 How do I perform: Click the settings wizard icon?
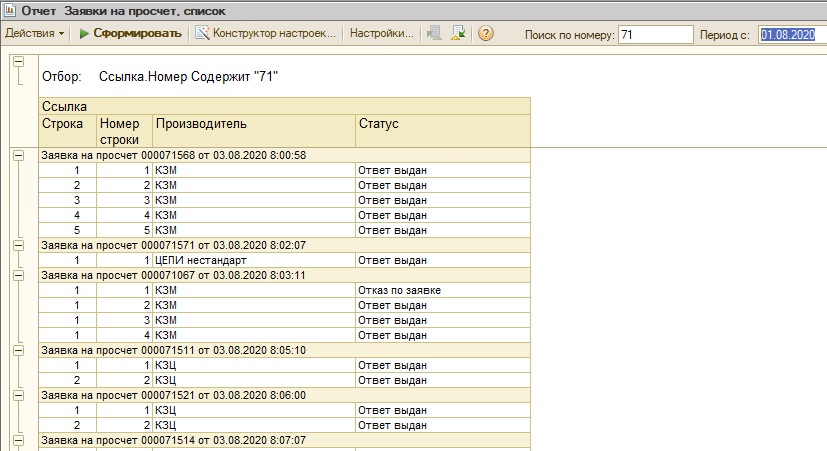[x=202, y=33]
